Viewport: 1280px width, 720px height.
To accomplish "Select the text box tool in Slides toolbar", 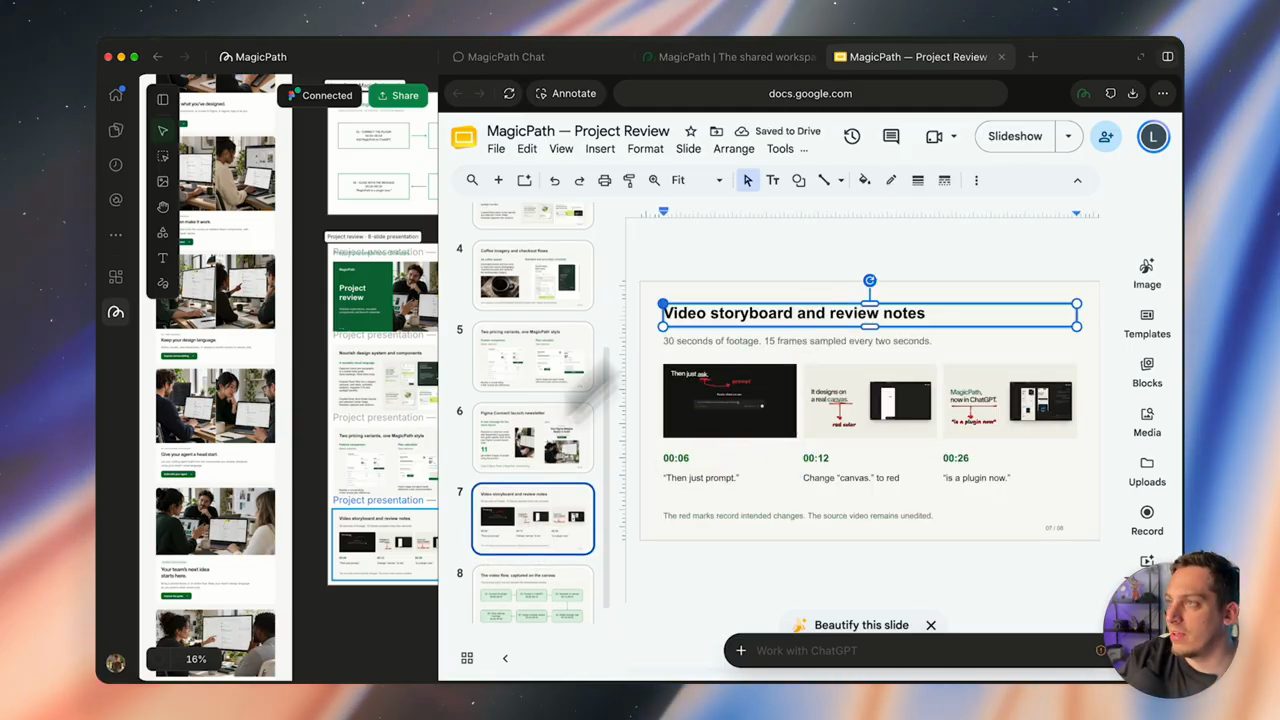I will coord(773,180).
